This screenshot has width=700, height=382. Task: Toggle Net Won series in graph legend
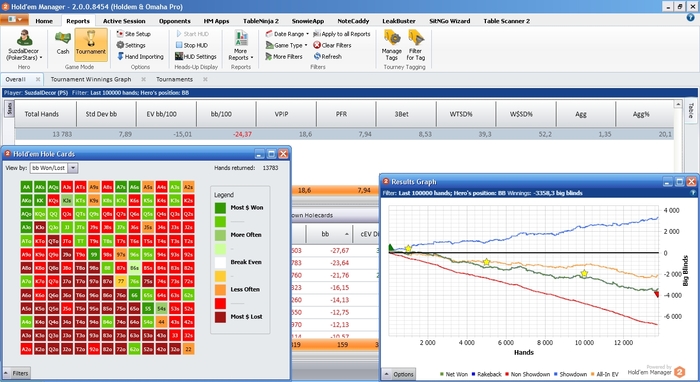(454, 374)
